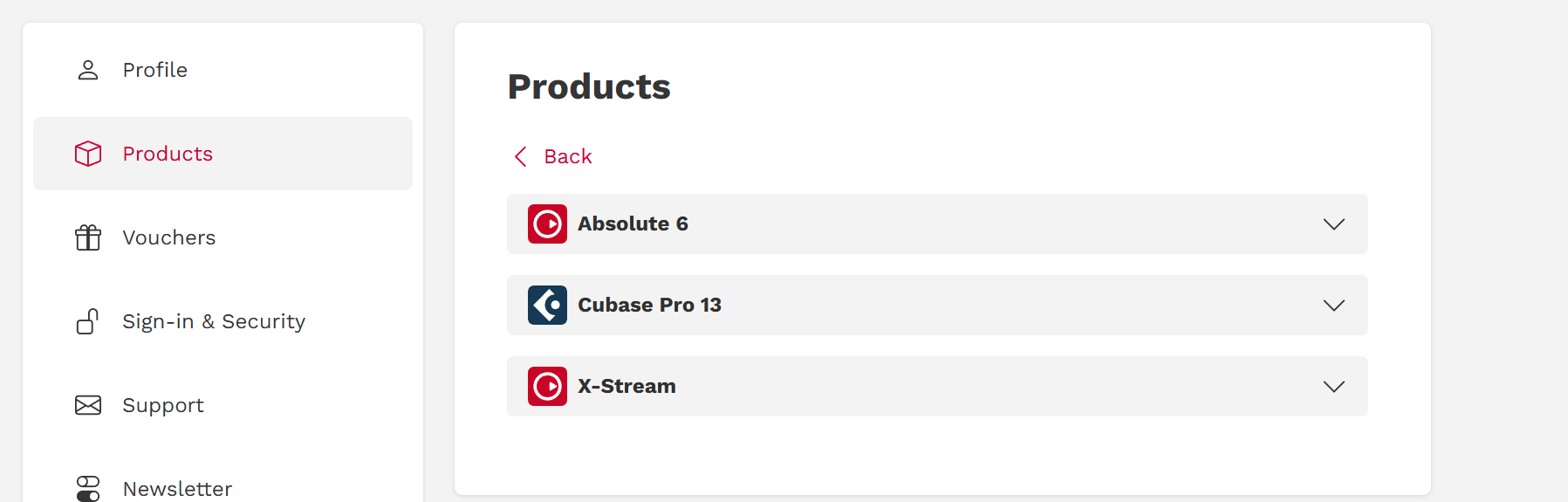This screenshot has height=502, width=1568.
Task: Expand the Cubase Pro 13 chevron arrow
Action: click(1333, 306)
